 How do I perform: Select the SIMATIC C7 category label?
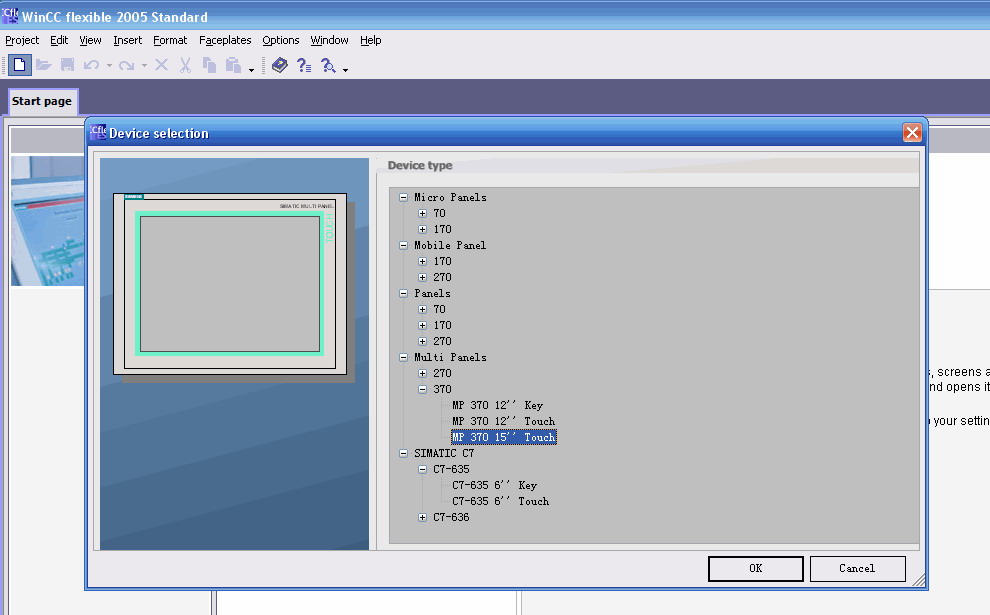coord(444,453)
